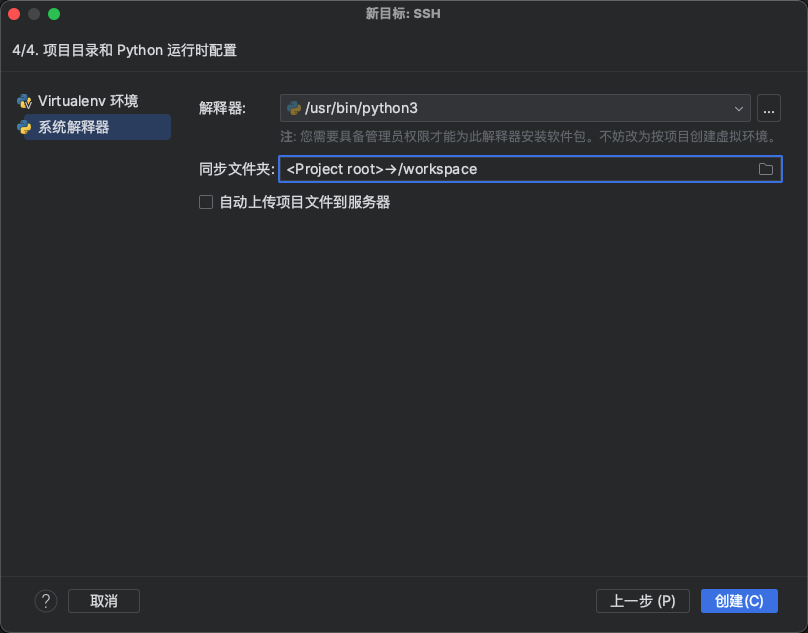Focus the 同步文件夹 path input field
Image resolution: width=808 pixels, height=633 pixels.
[530, 169]
